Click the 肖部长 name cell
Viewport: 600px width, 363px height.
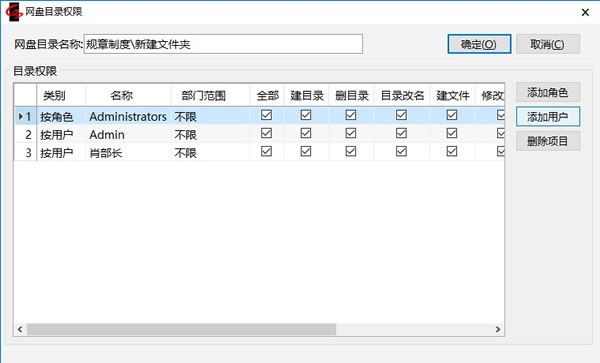coord(128,153)
